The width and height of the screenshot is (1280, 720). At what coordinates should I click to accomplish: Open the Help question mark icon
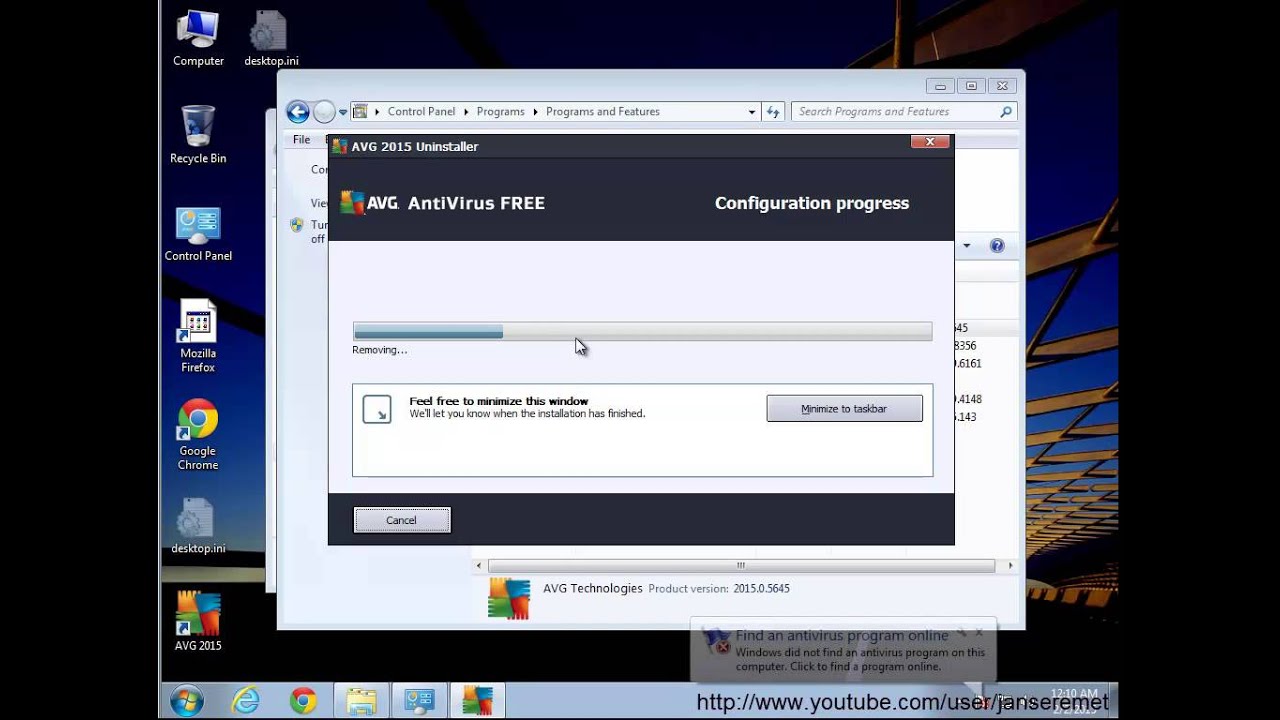tap(996, 245)
